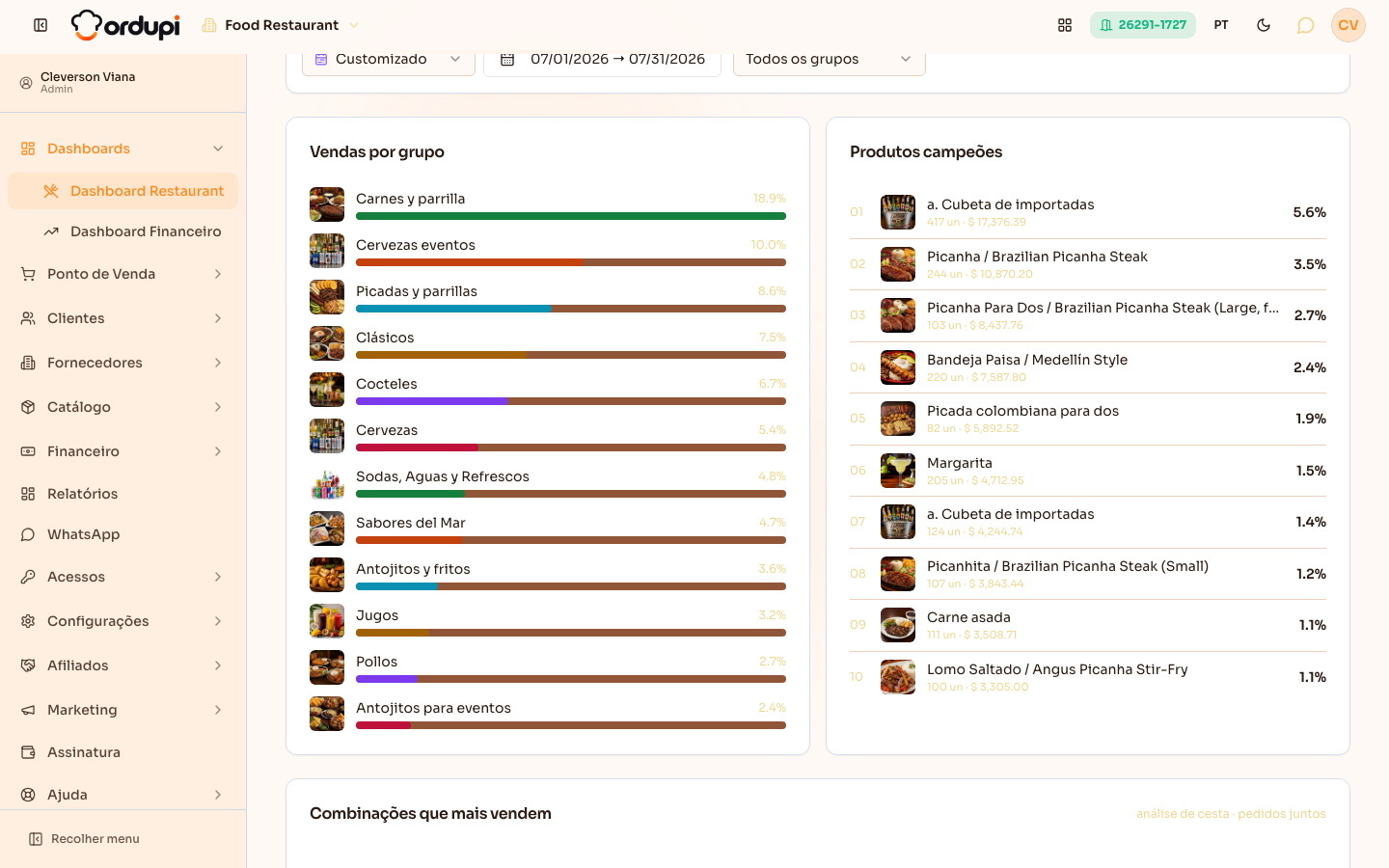Open the CV user avatar menu
Image resolution: width=1389 pixels, height=868 pixels.
[1348, 25]
